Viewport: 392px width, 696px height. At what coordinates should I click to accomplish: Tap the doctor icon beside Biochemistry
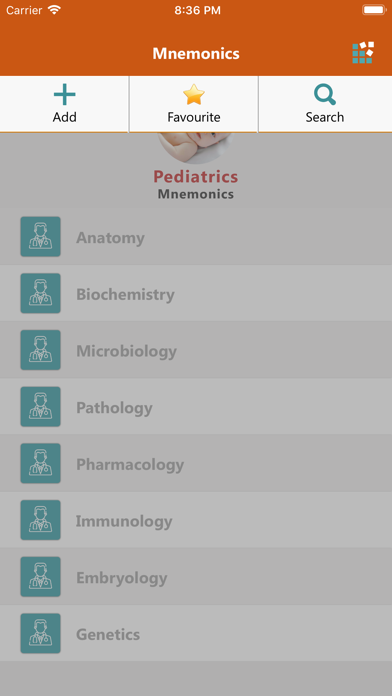tap(40, 293)
